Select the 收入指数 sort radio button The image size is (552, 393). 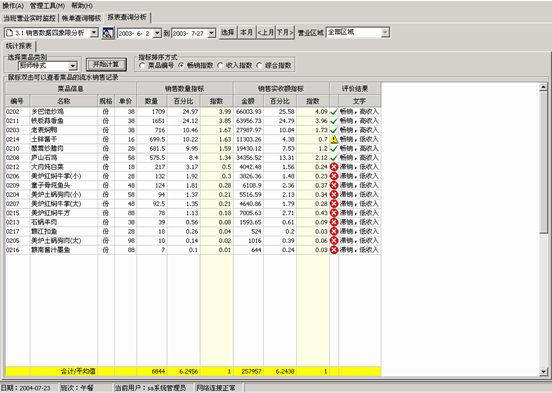click(x=220, y=65)
